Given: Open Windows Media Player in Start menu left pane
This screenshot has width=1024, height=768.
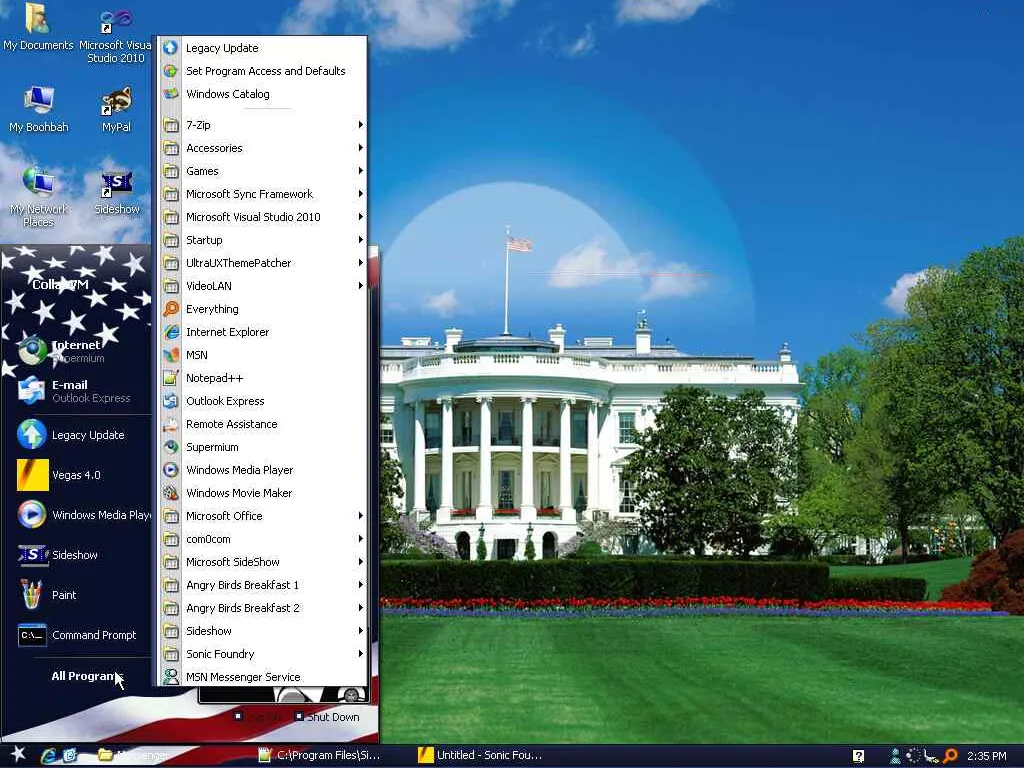Looking at the screenshot, I should [x=76, y=515].
